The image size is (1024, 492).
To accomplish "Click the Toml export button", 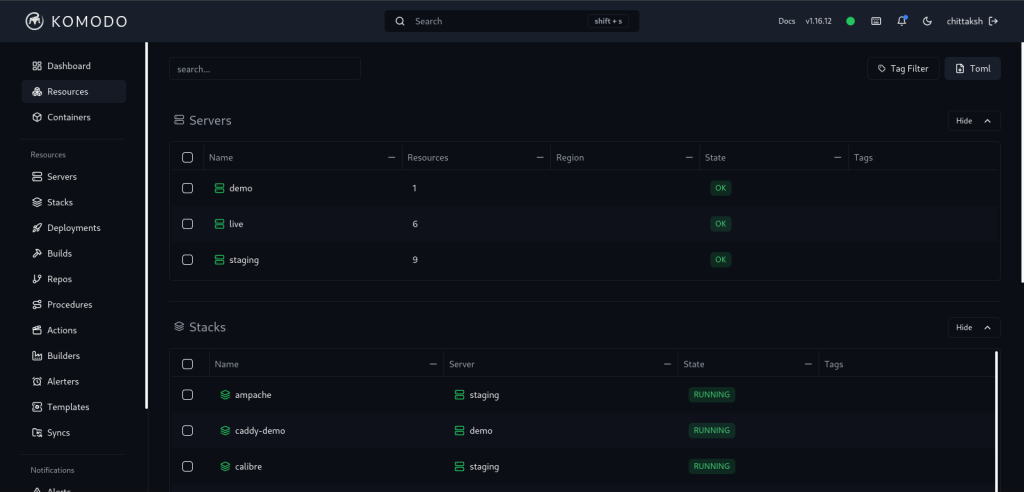I will pos(972,69).
